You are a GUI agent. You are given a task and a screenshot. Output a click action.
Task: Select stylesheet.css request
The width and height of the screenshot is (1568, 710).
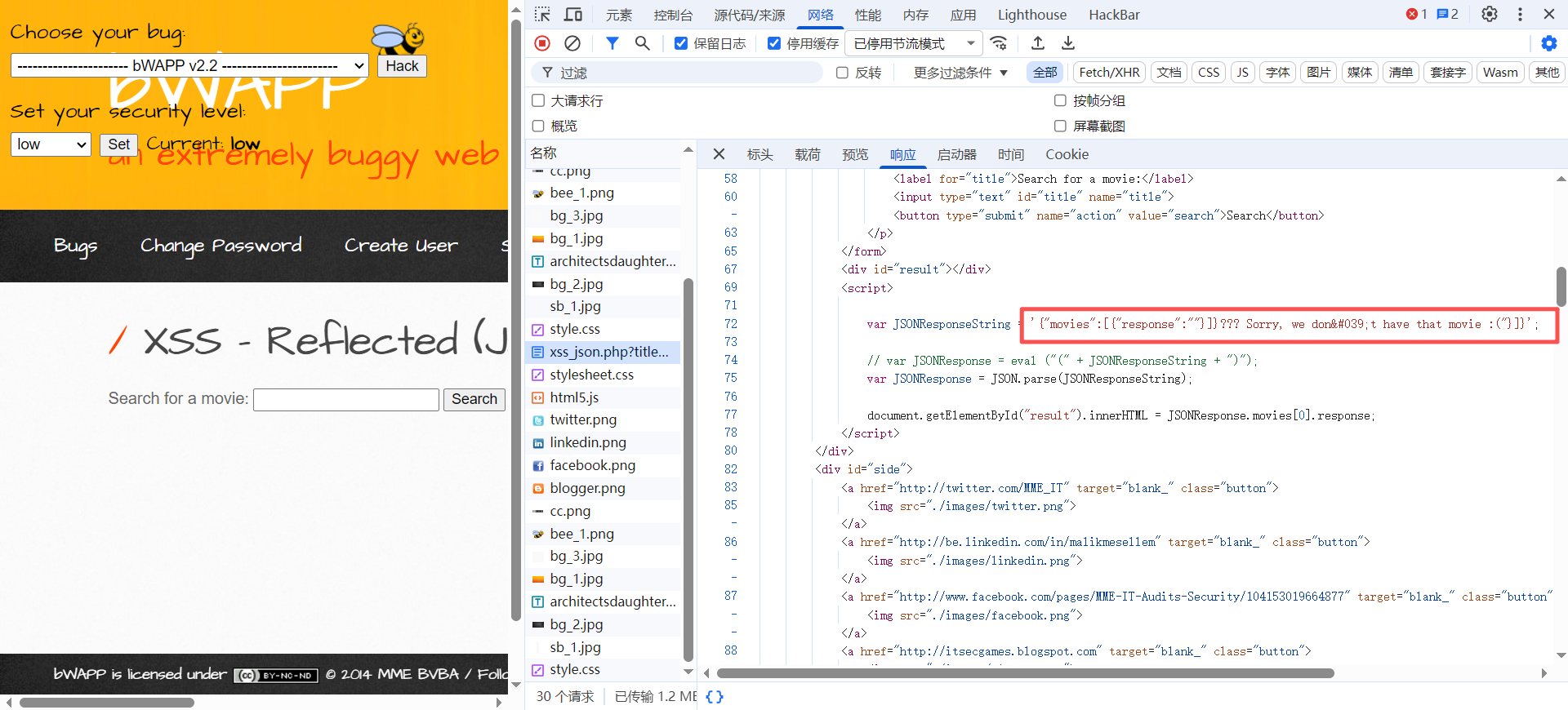tap(604, 375)
